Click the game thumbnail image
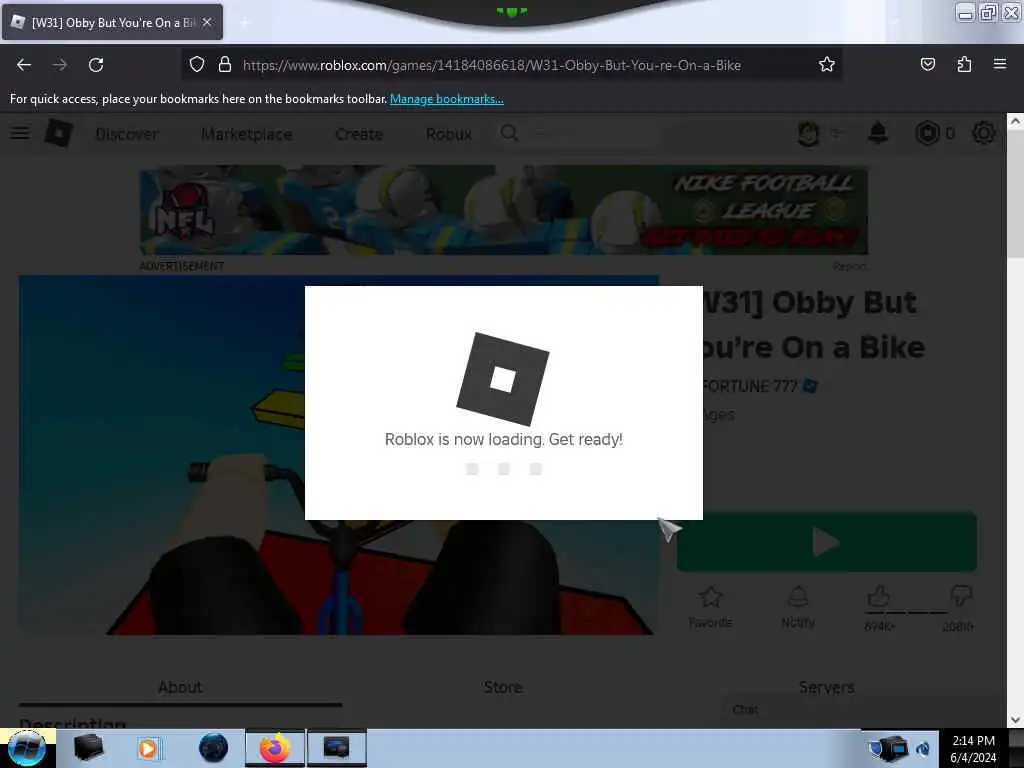The image size is (1024, 768). click(338, 455)
